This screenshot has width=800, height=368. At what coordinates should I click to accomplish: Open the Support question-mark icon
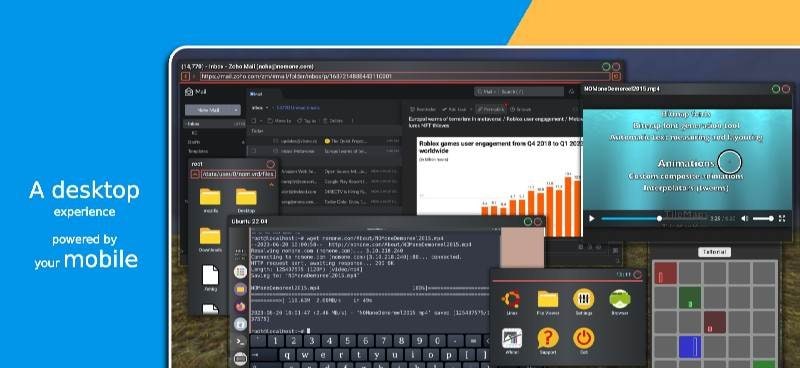click(547, 338)
